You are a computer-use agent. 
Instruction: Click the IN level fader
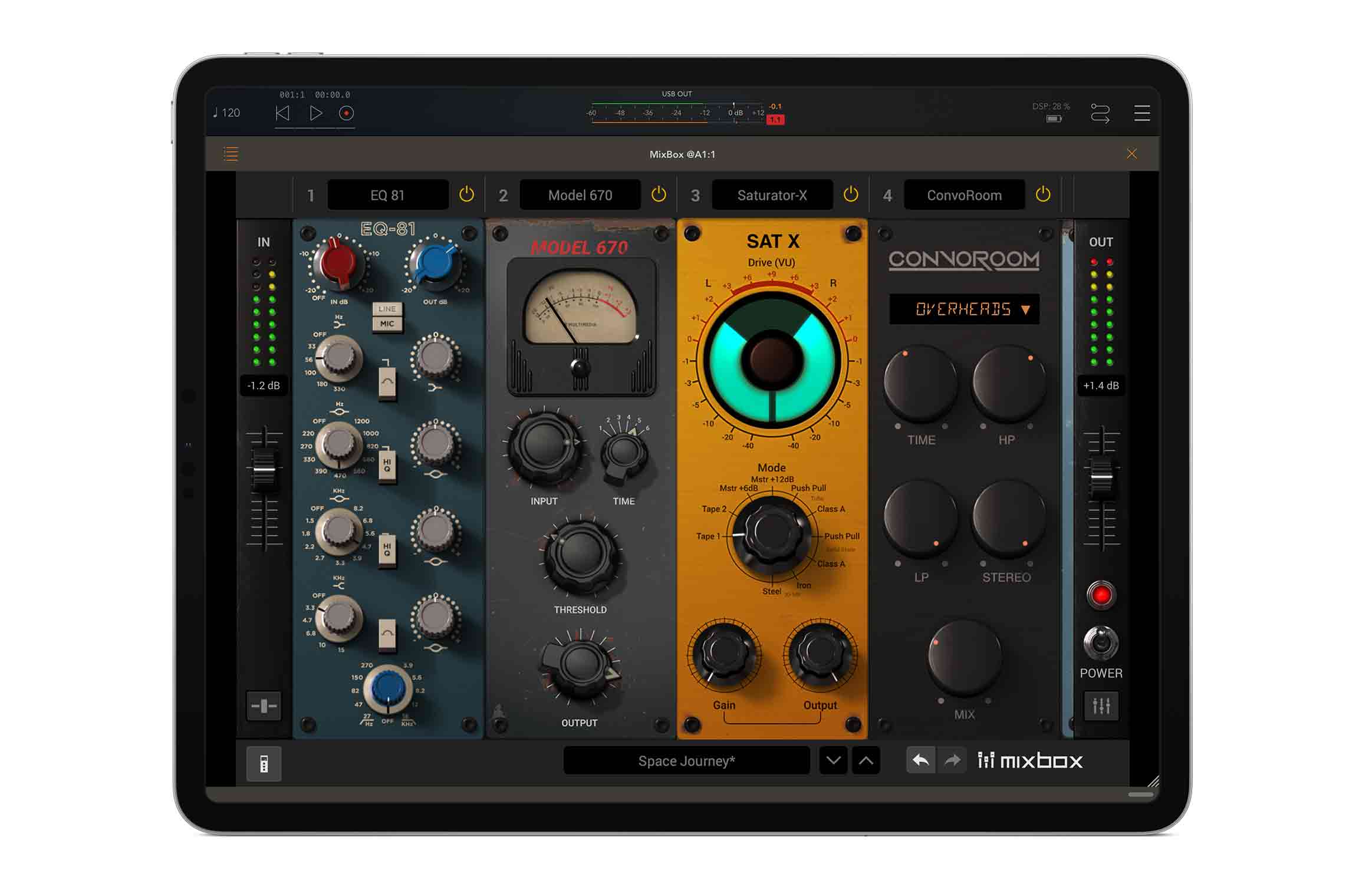click(264, 470)
